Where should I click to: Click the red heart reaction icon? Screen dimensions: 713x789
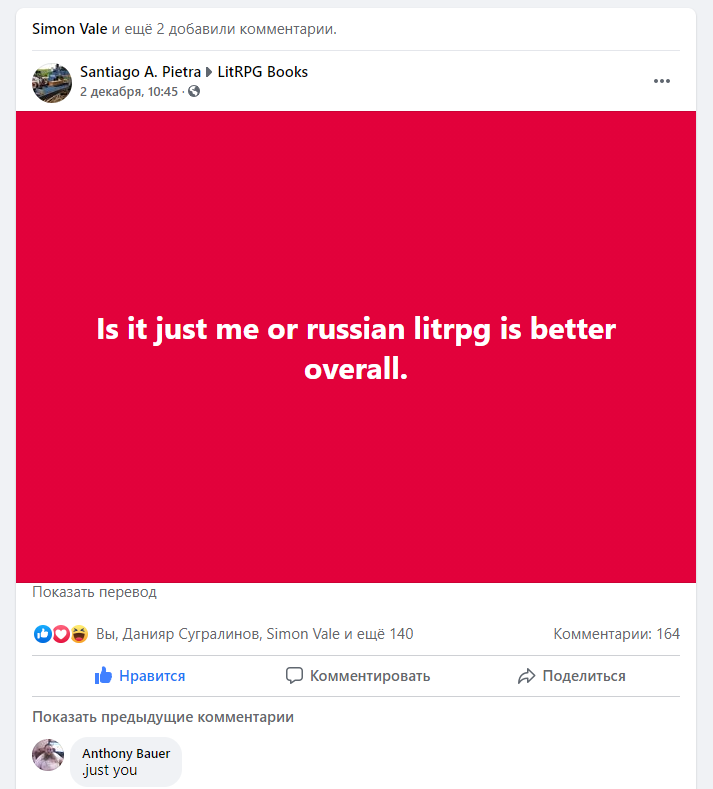click(60, 634)
